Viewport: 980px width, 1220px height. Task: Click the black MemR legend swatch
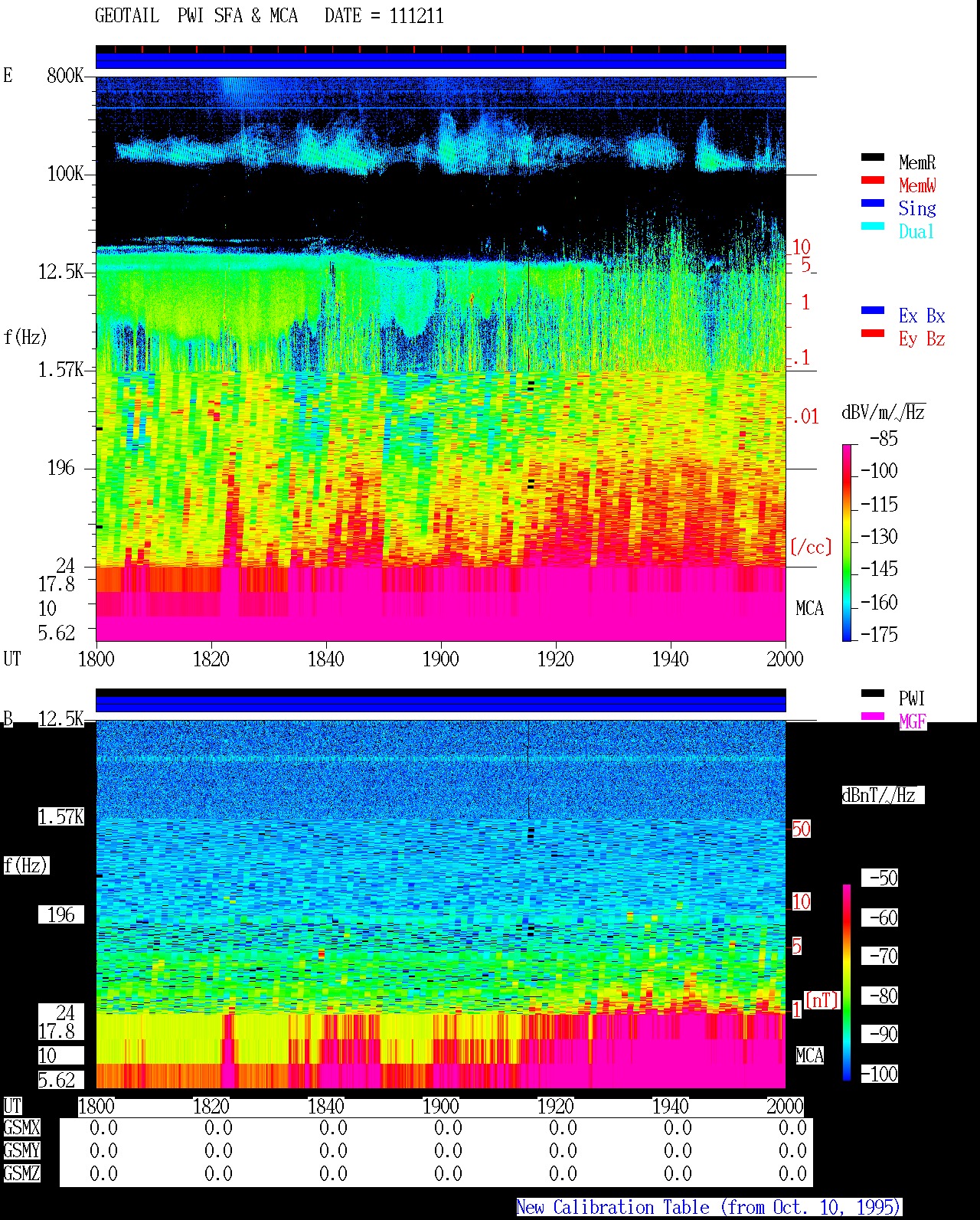click(873, 158)
